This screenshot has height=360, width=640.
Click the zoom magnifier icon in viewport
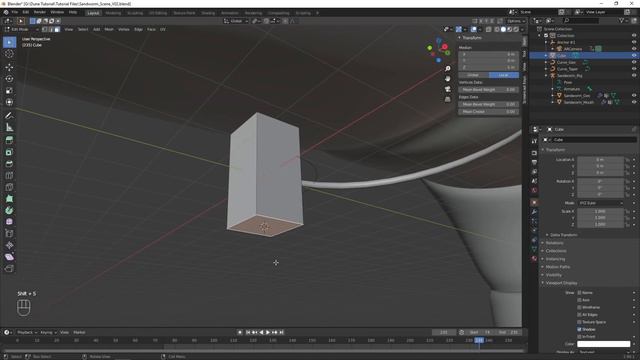[448, 69]
